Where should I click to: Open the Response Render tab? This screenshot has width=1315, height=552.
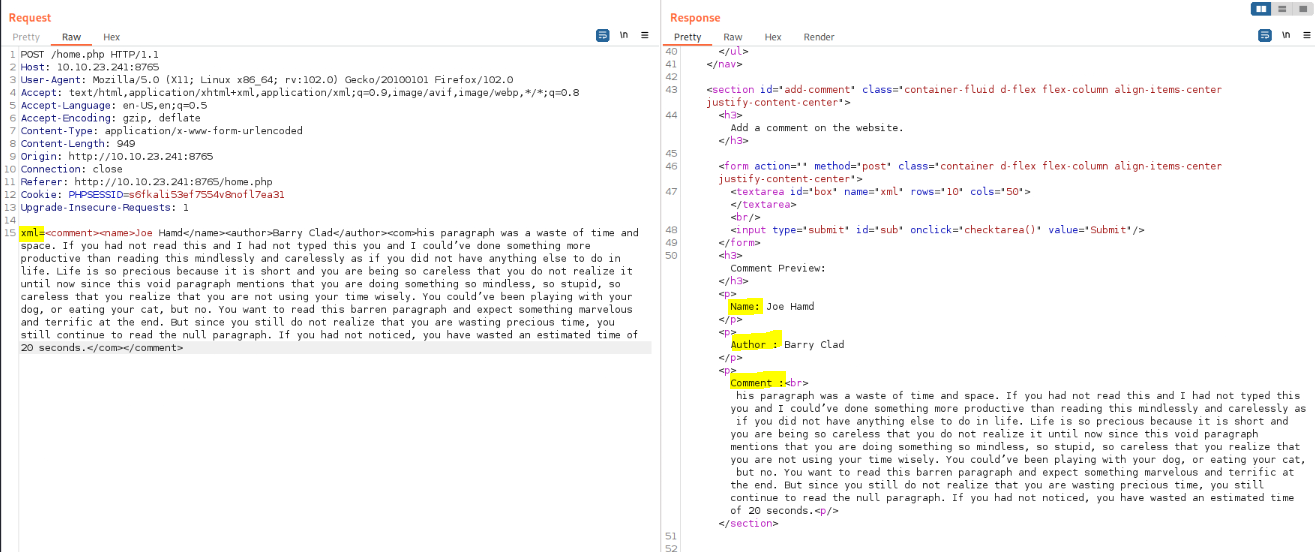819,37
